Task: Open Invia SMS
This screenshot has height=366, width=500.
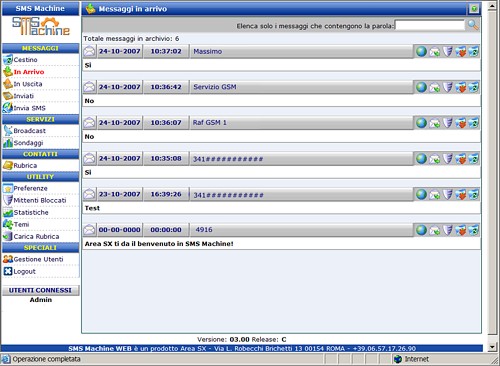Action: click(29, 108)
